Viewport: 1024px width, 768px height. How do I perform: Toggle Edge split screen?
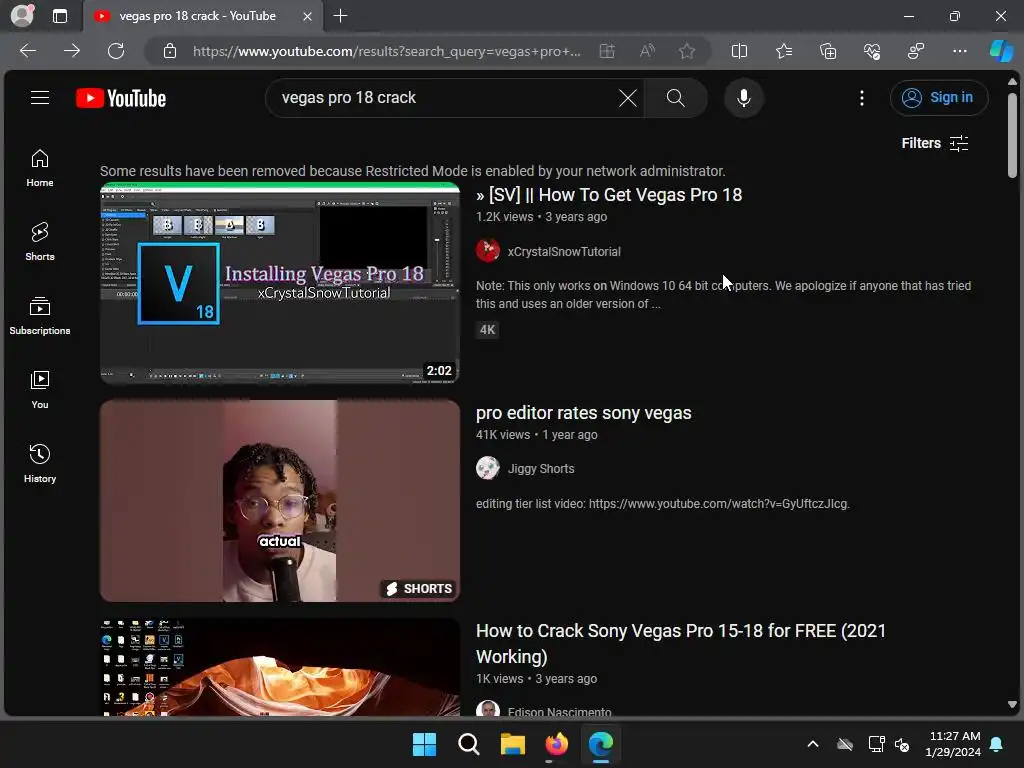[x=739, y=51]
